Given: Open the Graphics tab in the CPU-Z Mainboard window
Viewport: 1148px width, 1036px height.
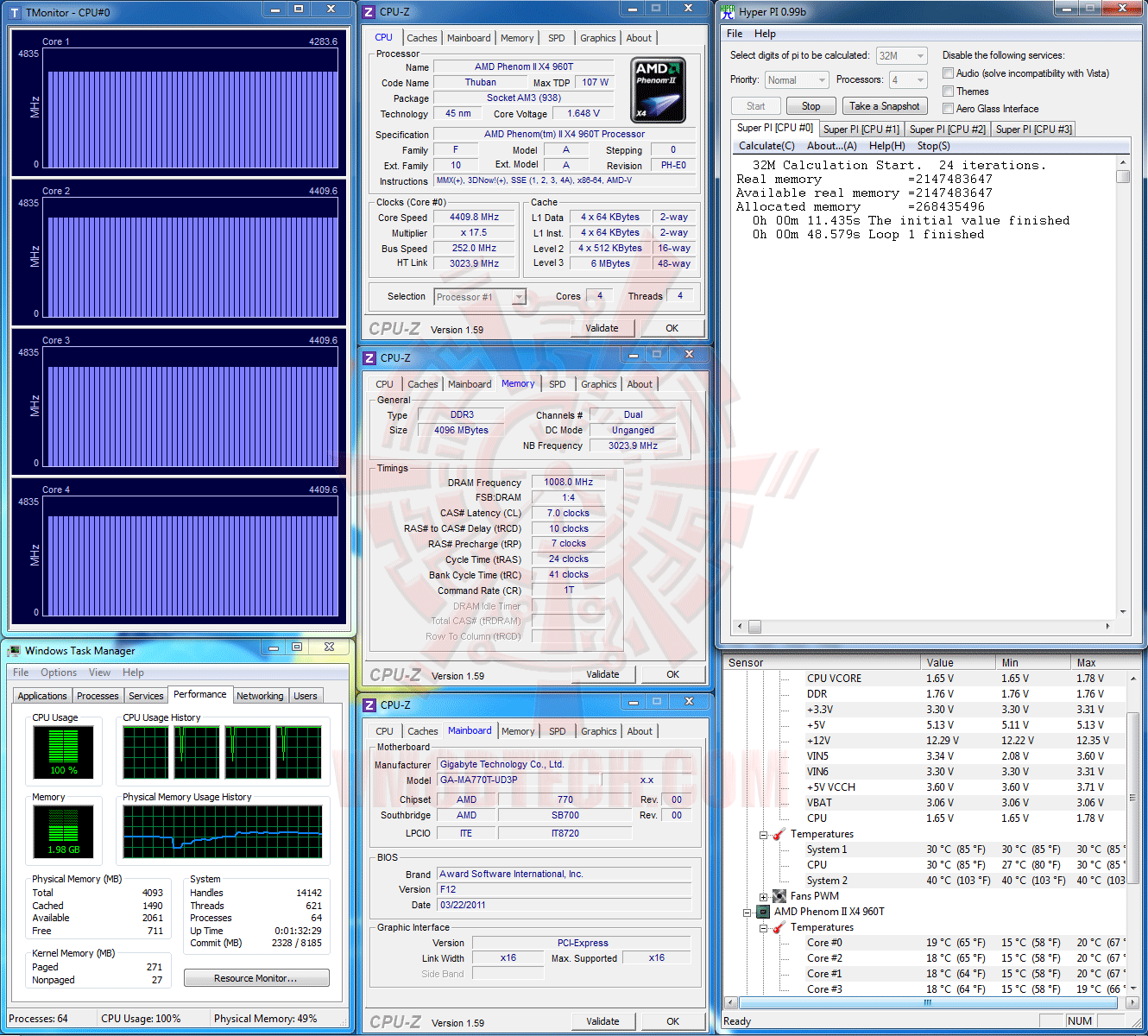Looking at the screenshot, I should coord(599,731).
